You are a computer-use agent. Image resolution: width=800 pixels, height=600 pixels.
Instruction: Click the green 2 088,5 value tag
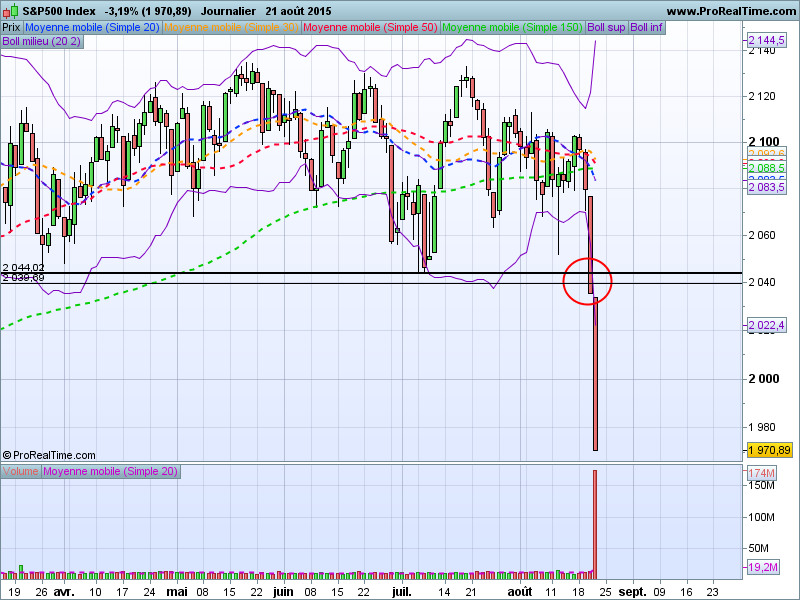[766, 168]
